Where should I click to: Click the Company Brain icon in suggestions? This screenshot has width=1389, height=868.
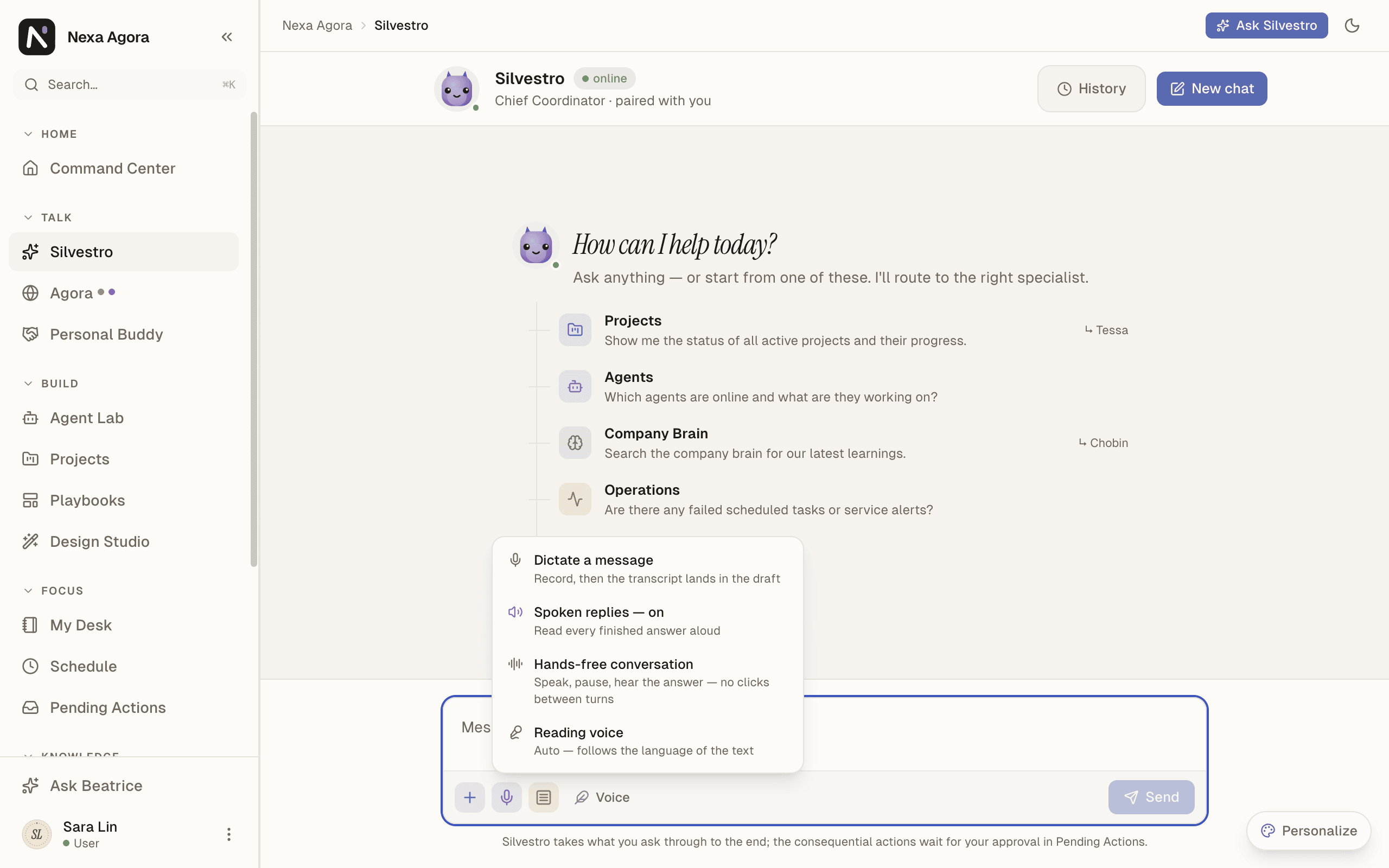575,443
